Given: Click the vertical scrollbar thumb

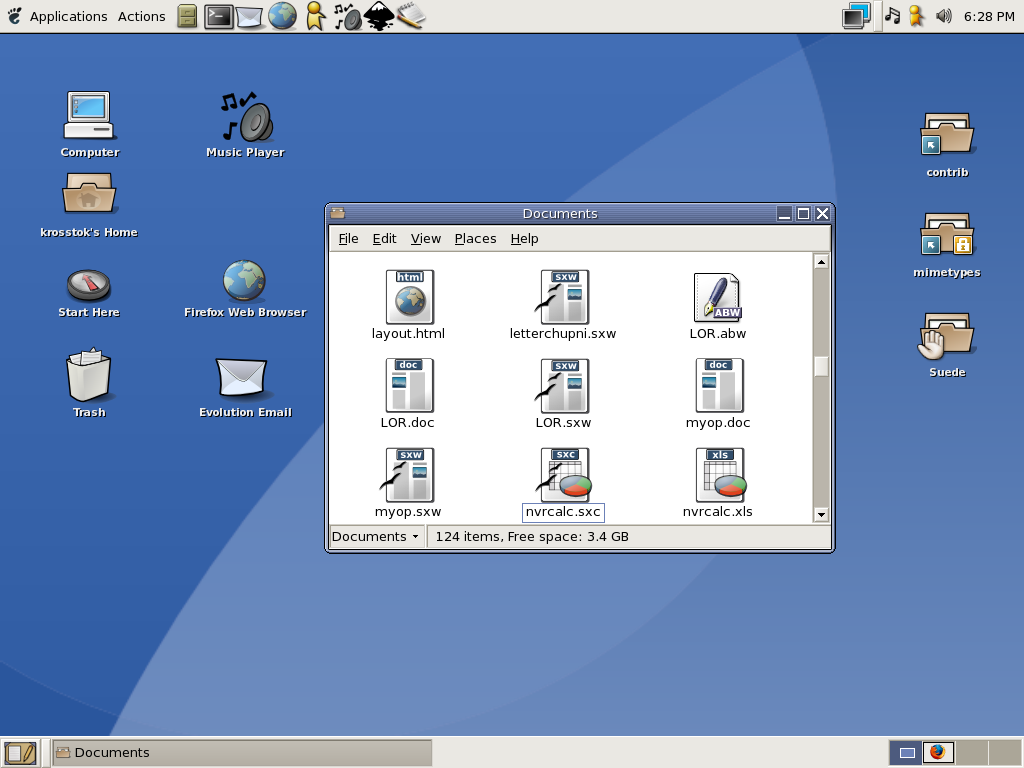Looking at the screenshot, I should pos(821,366).
